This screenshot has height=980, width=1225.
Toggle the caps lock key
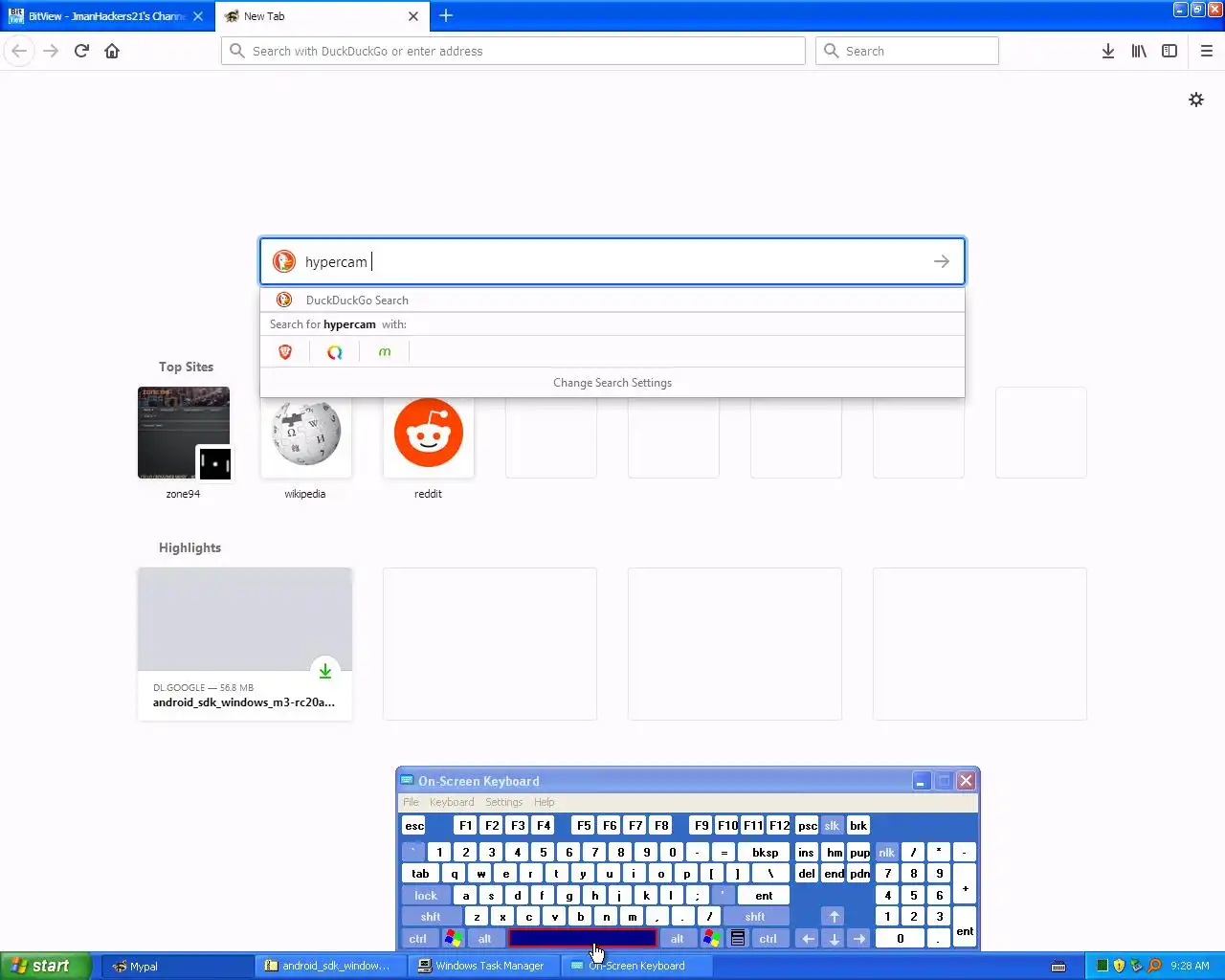coord(426,896)
